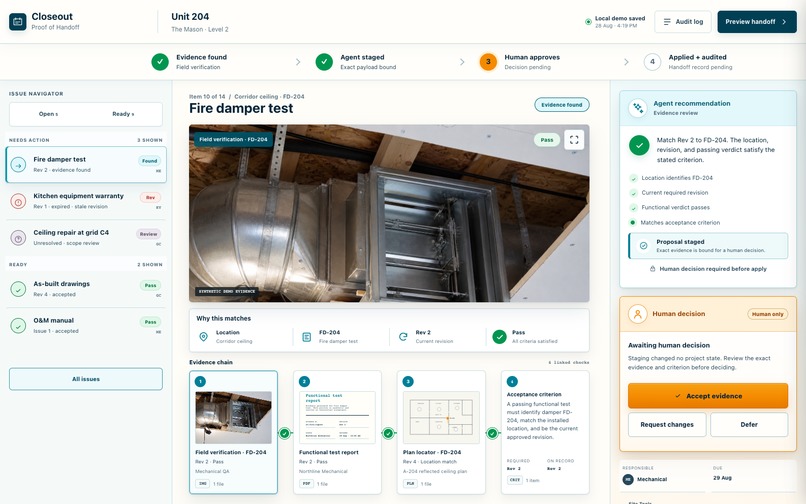The image size is (806, 504).
Task: Open Ceiling repair at grid C4 issue
Action: pyautogui.click(x=86, y=238)
